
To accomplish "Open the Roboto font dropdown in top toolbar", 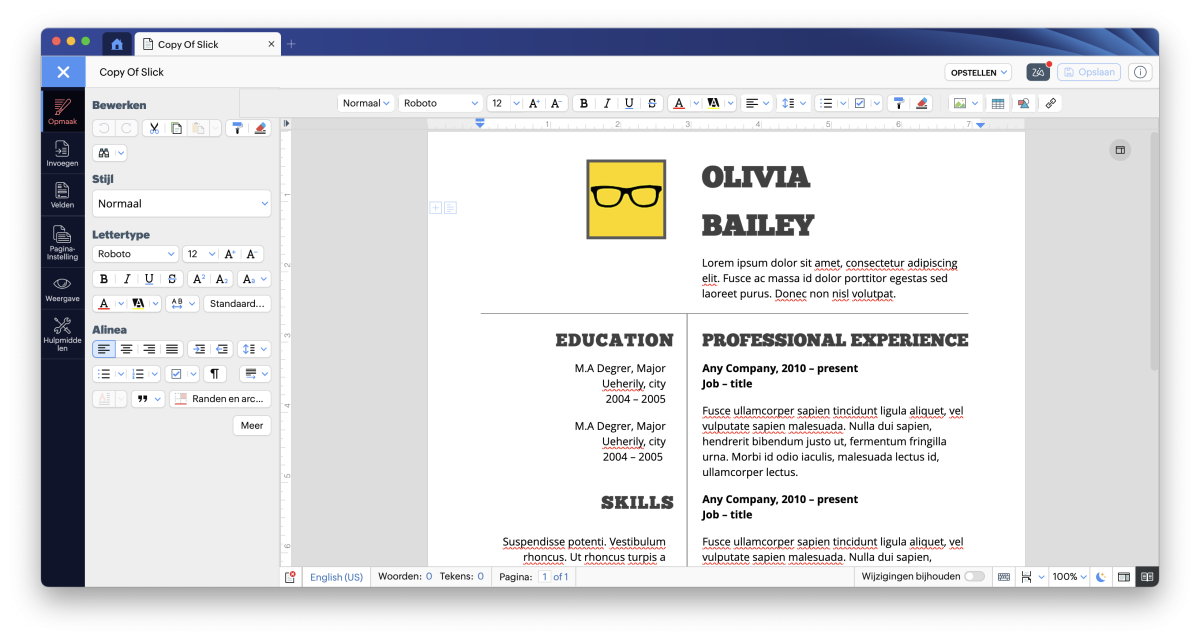I will [440, 103].
